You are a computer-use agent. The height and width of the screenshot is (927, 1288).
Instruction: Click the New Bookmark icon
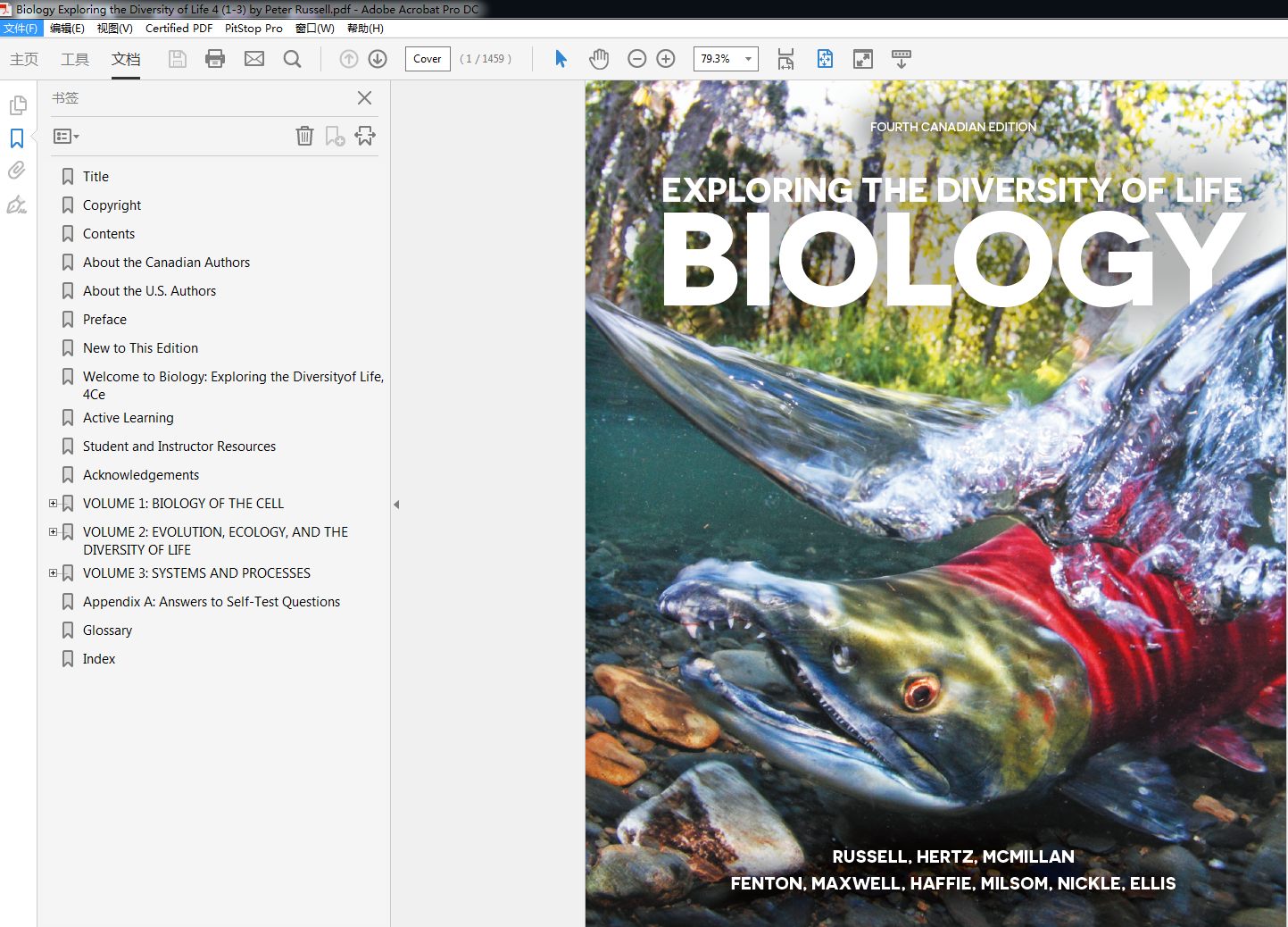click(x=335, y=136)
